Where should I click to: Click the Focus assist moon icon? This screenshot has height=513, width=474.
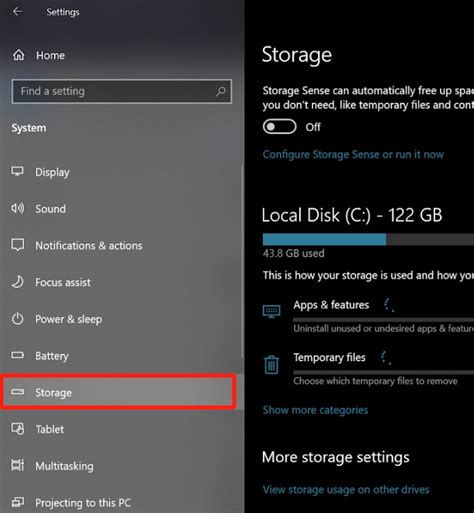coord(18,282)
